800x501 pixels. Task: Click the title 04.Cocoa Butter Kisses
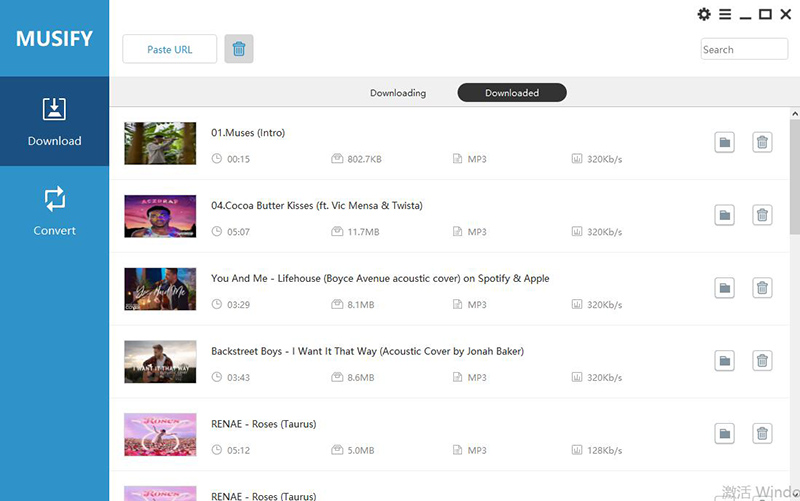(x=317, y=206)
